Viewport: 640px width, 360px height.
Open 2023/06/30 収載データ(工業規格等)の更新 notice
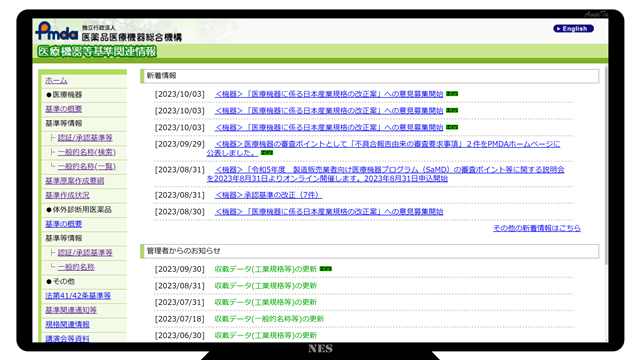266,335
